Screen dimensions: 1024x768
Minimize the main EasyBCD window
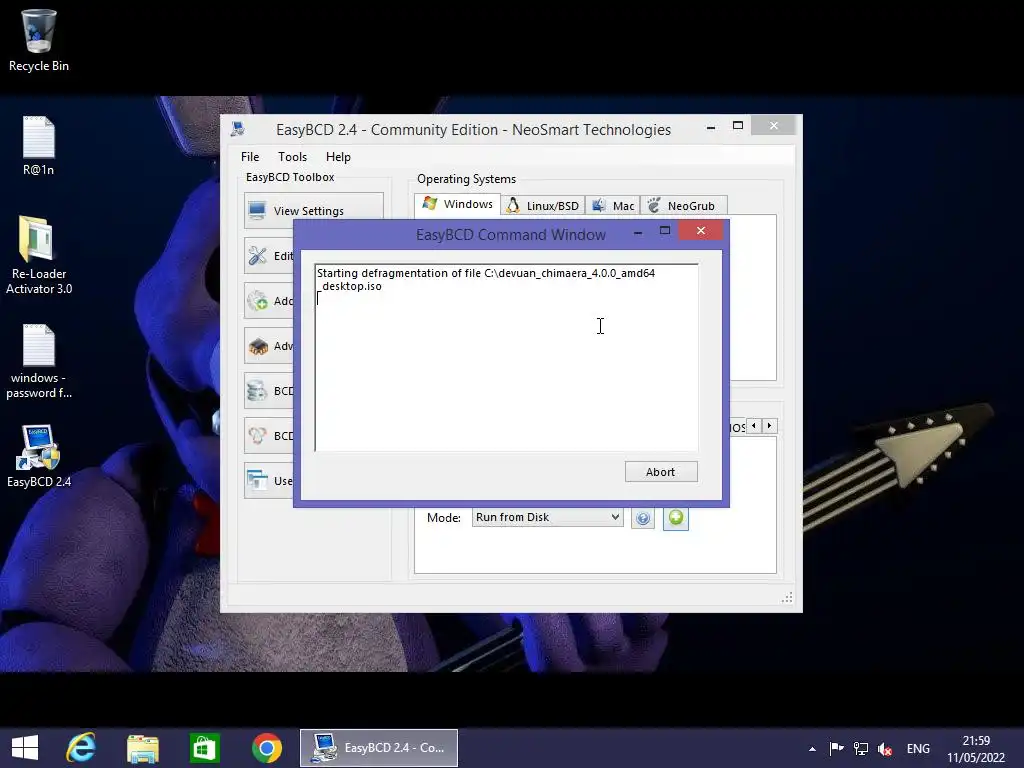(711, 127)
